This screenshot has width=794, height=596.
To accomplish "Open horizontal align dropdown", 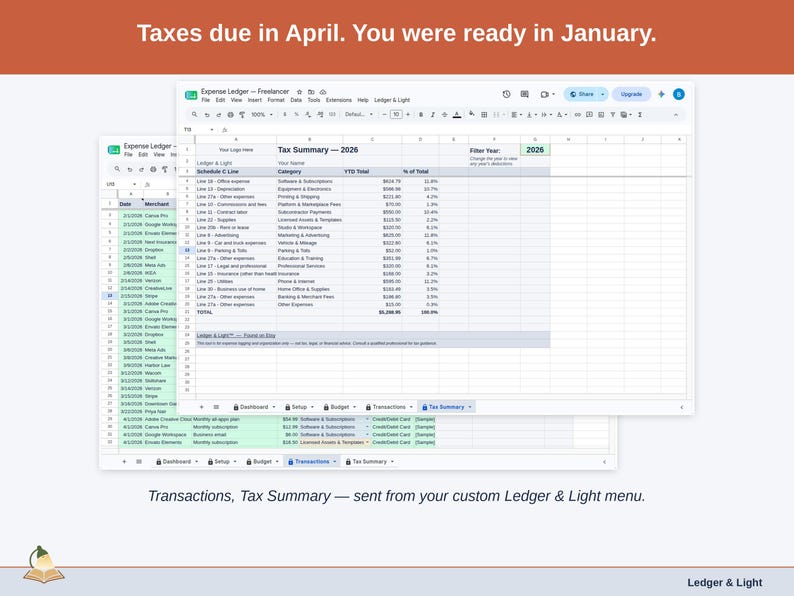I will [x=516, y=115].
